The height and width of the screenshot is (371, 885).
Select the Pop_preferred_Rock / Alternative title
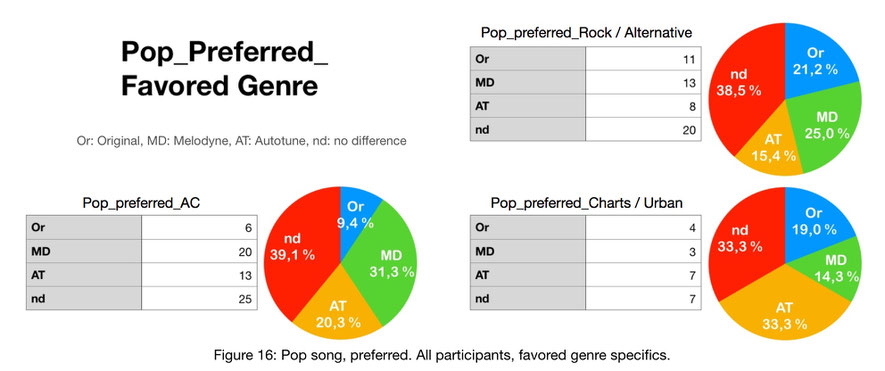[x=586, y=33]
